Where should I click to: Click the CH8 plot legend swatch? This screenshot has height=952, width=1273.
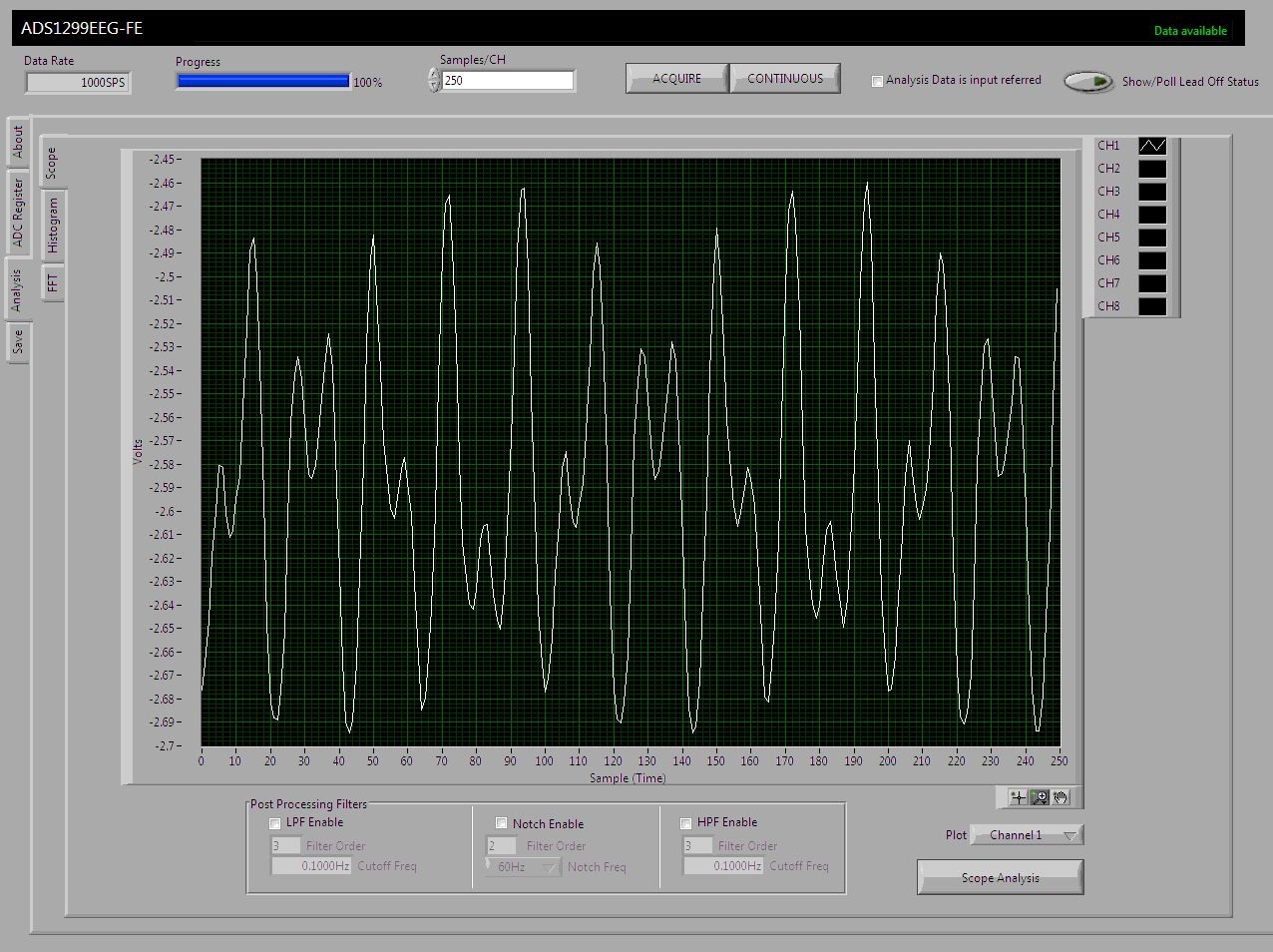pos(1152,306)
